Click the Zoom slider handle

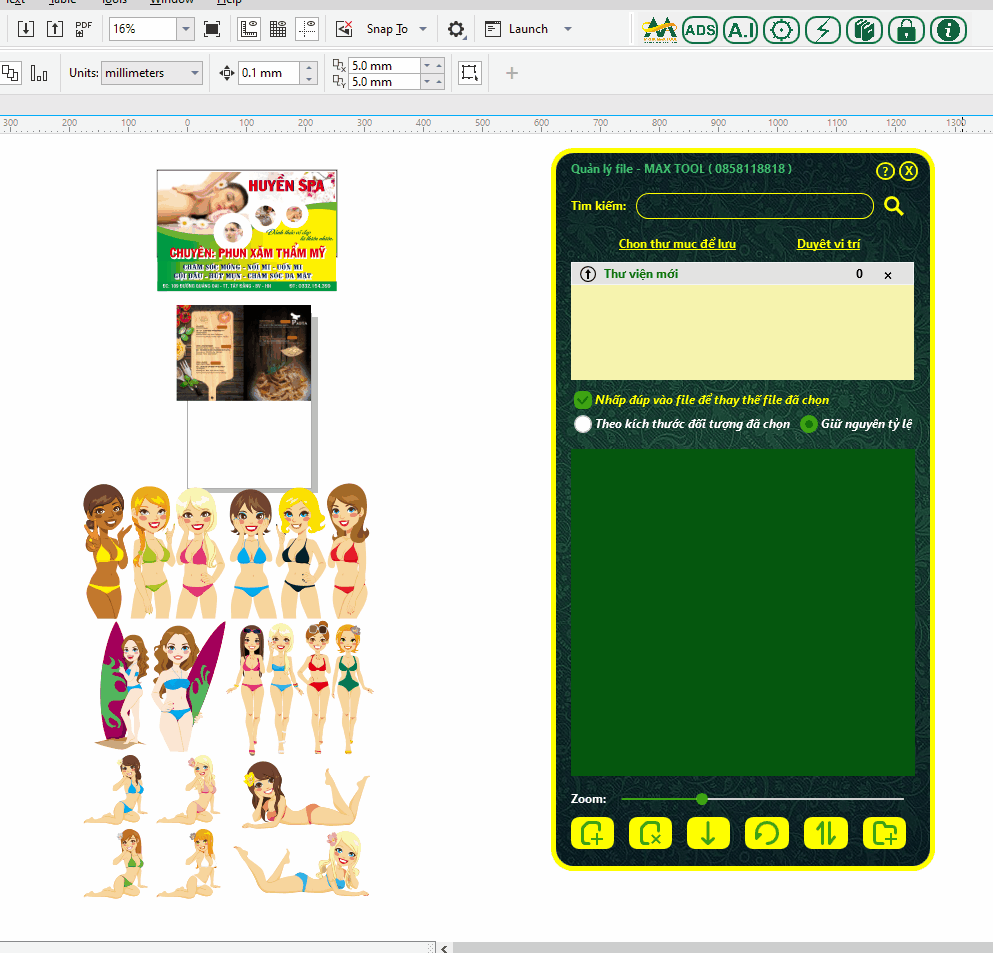tap(702, 799)
